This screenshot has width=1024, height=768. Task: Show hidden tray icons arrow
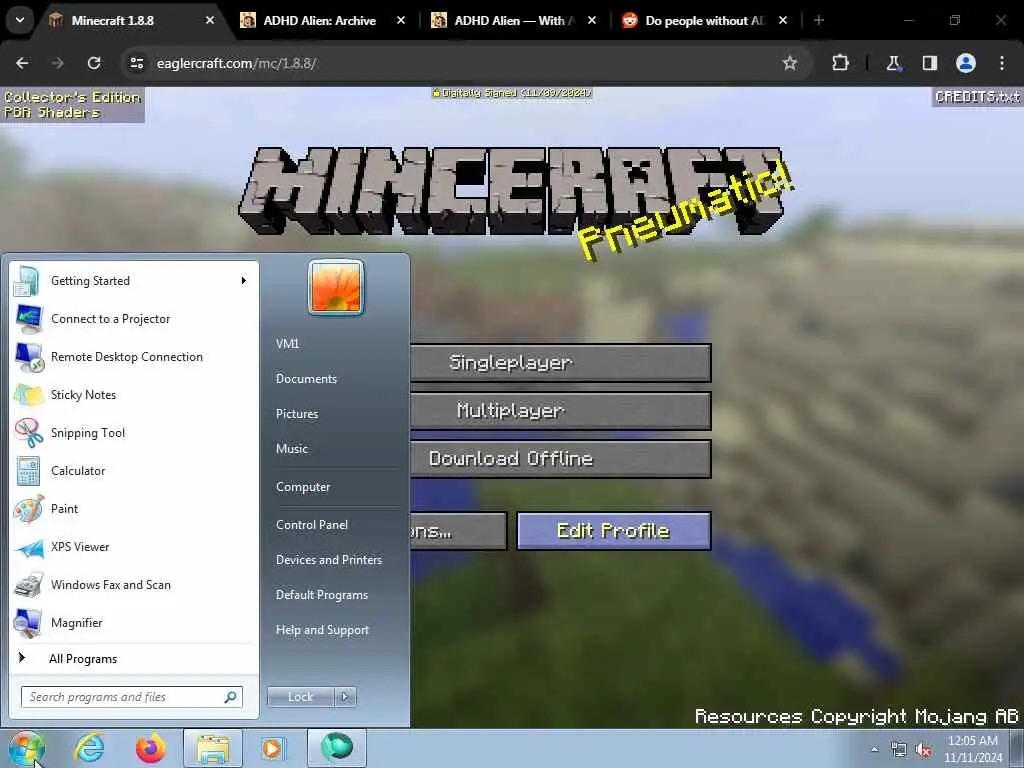click(874, 750)
